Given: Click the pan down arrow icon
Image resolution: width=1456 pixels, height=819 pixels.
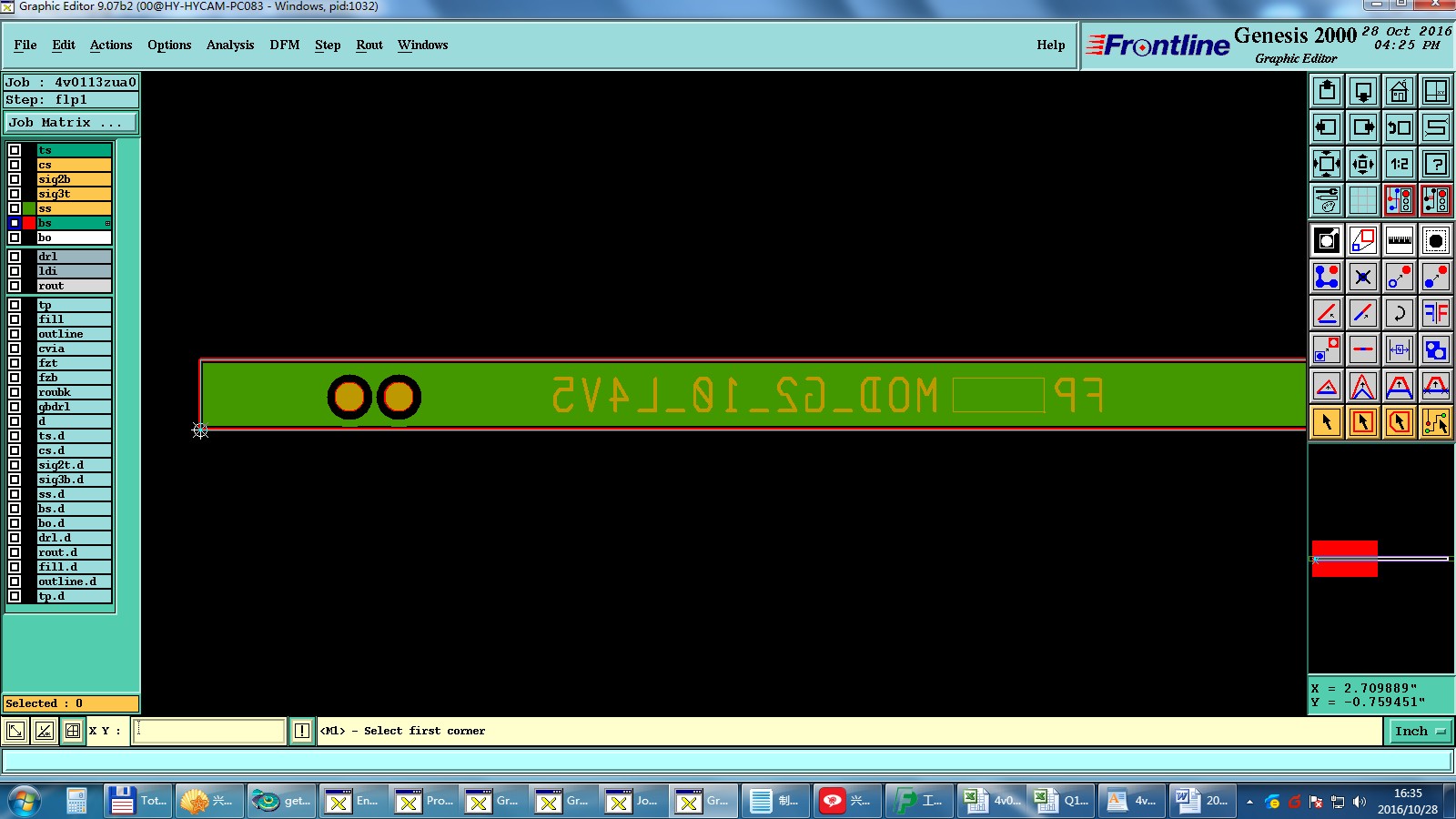Looking at the screenshot, I should 1363,91.
